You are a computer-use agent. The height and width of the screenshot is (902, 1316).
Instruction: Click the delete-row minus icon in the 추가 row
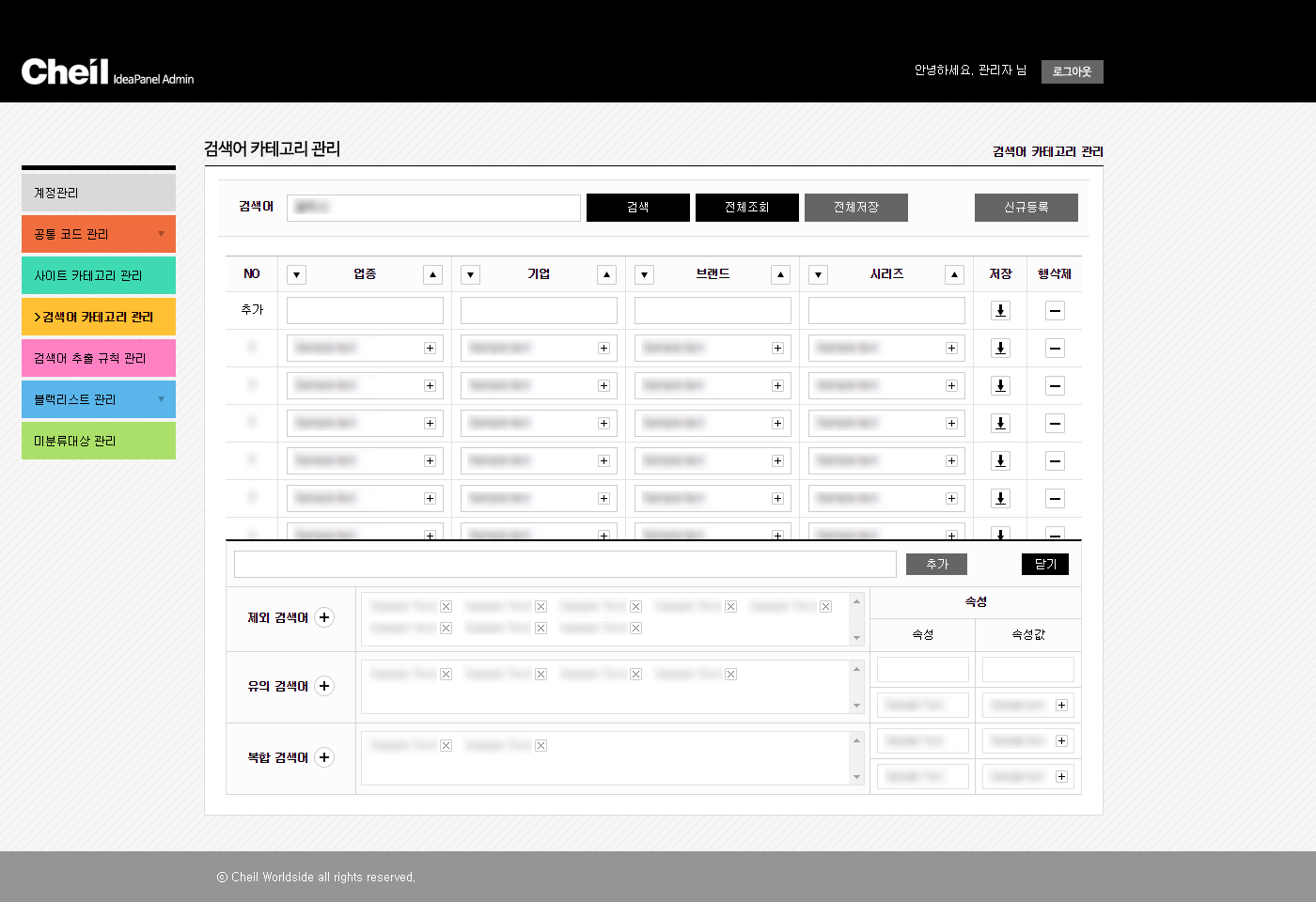(x=1055, y=311)
